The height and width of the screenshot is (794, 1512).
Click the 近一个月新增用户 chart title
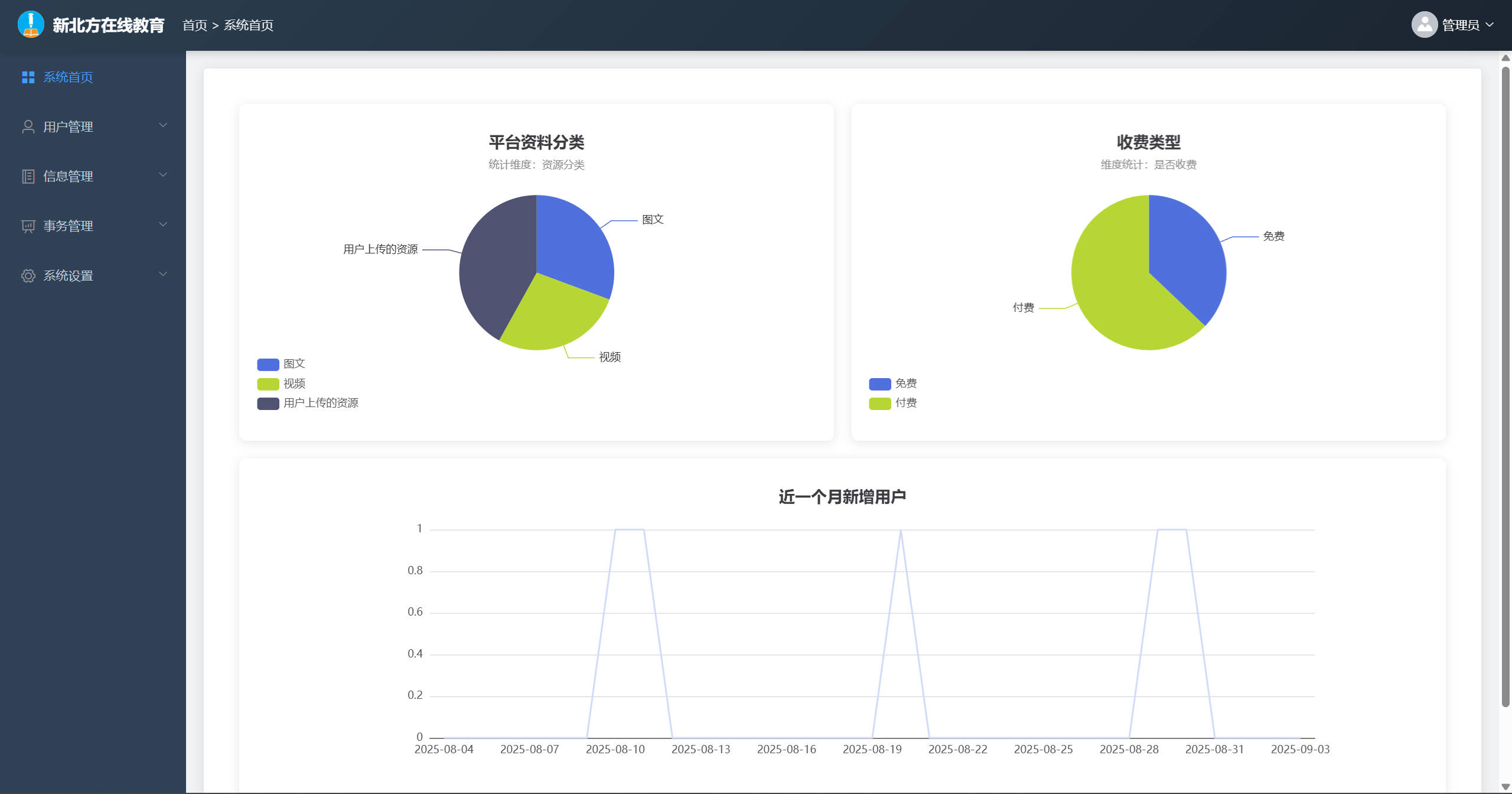[x=842, y=497]
